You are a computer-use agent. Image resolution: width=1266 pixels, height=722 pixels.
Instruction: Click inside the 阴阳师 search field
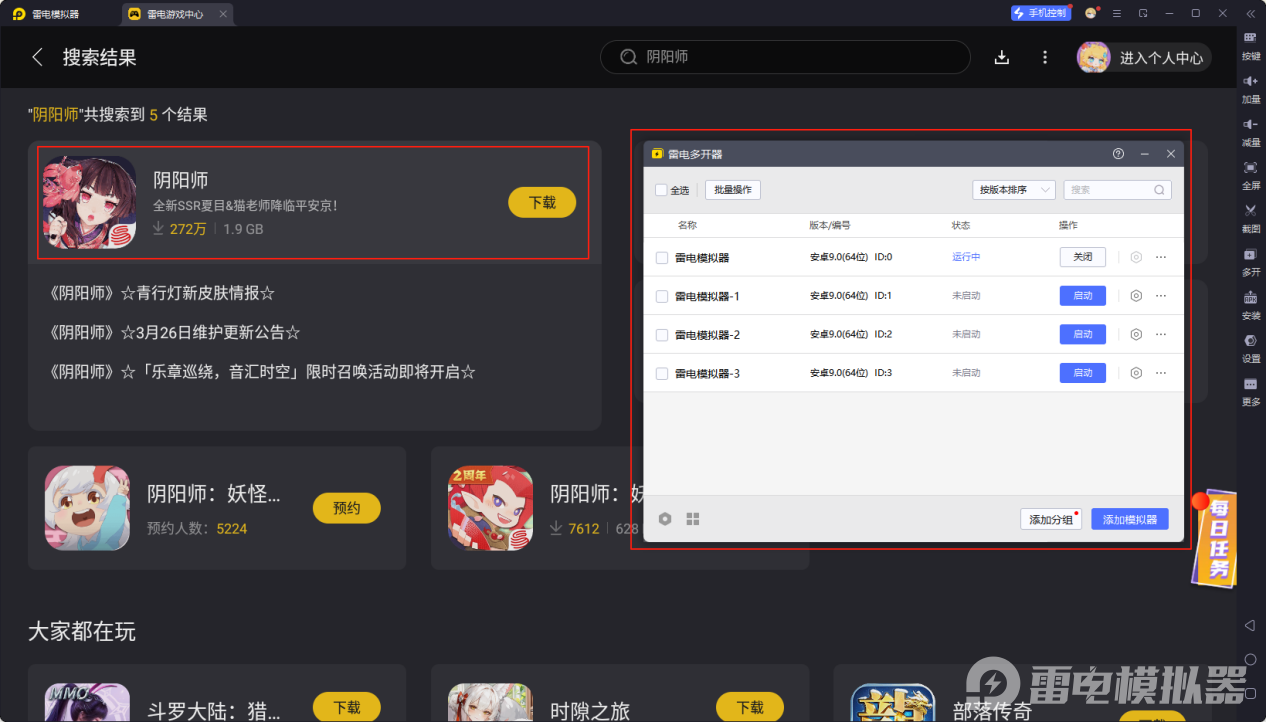(784, 57)
